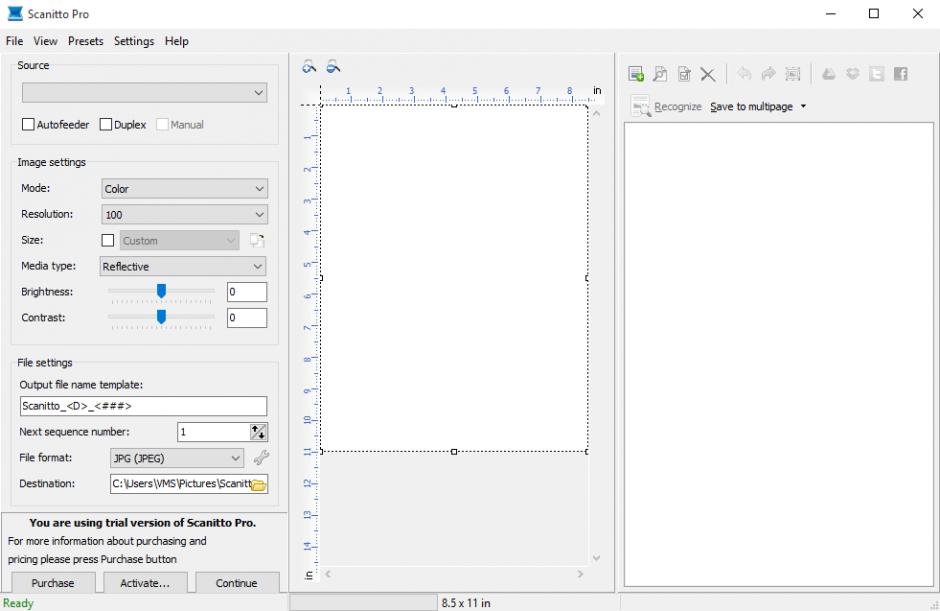
Task: Open the View menu
Action: [46, 41]
